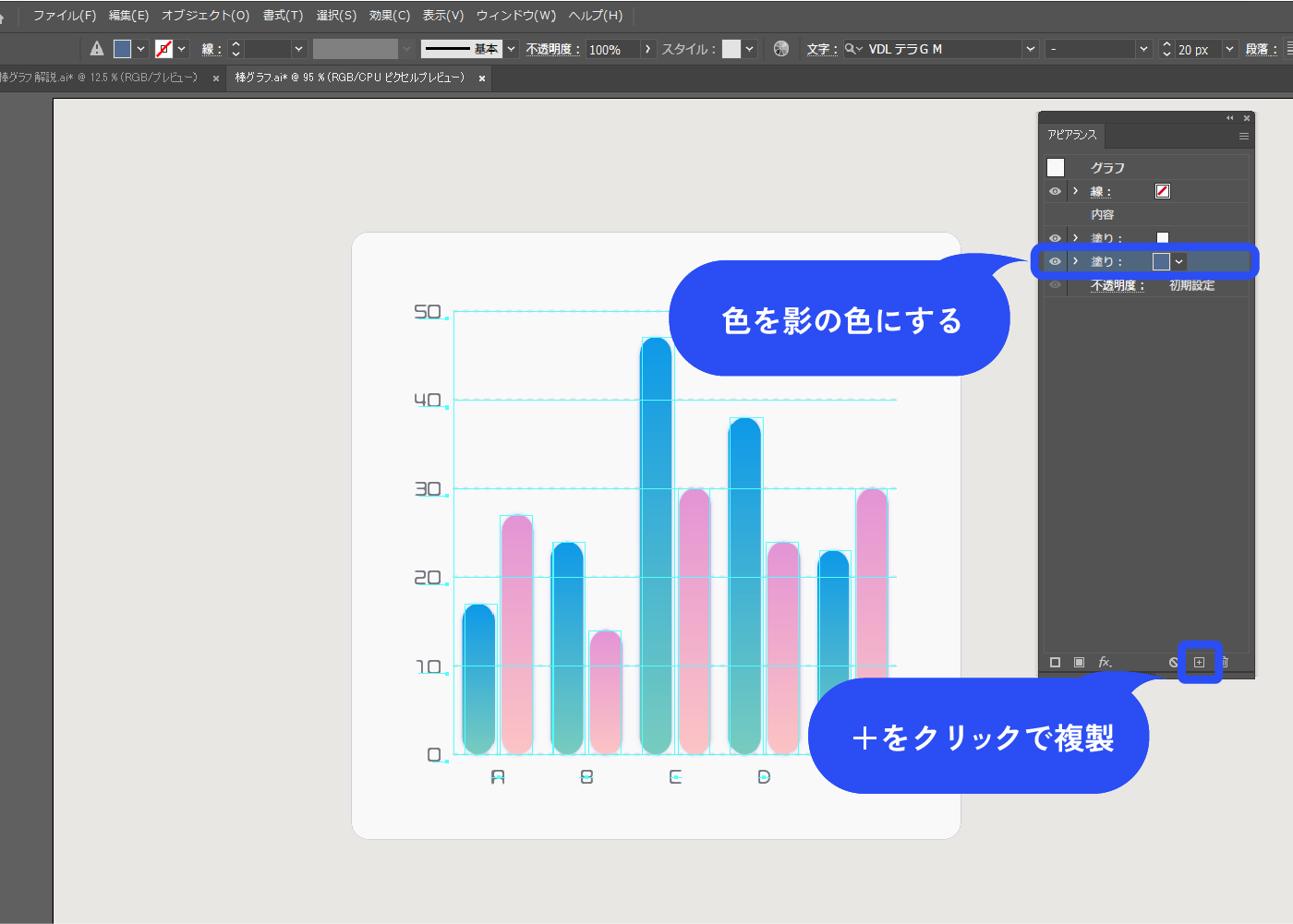
Task: Click Add New Stroke icon in panel
Action: 1055,662
